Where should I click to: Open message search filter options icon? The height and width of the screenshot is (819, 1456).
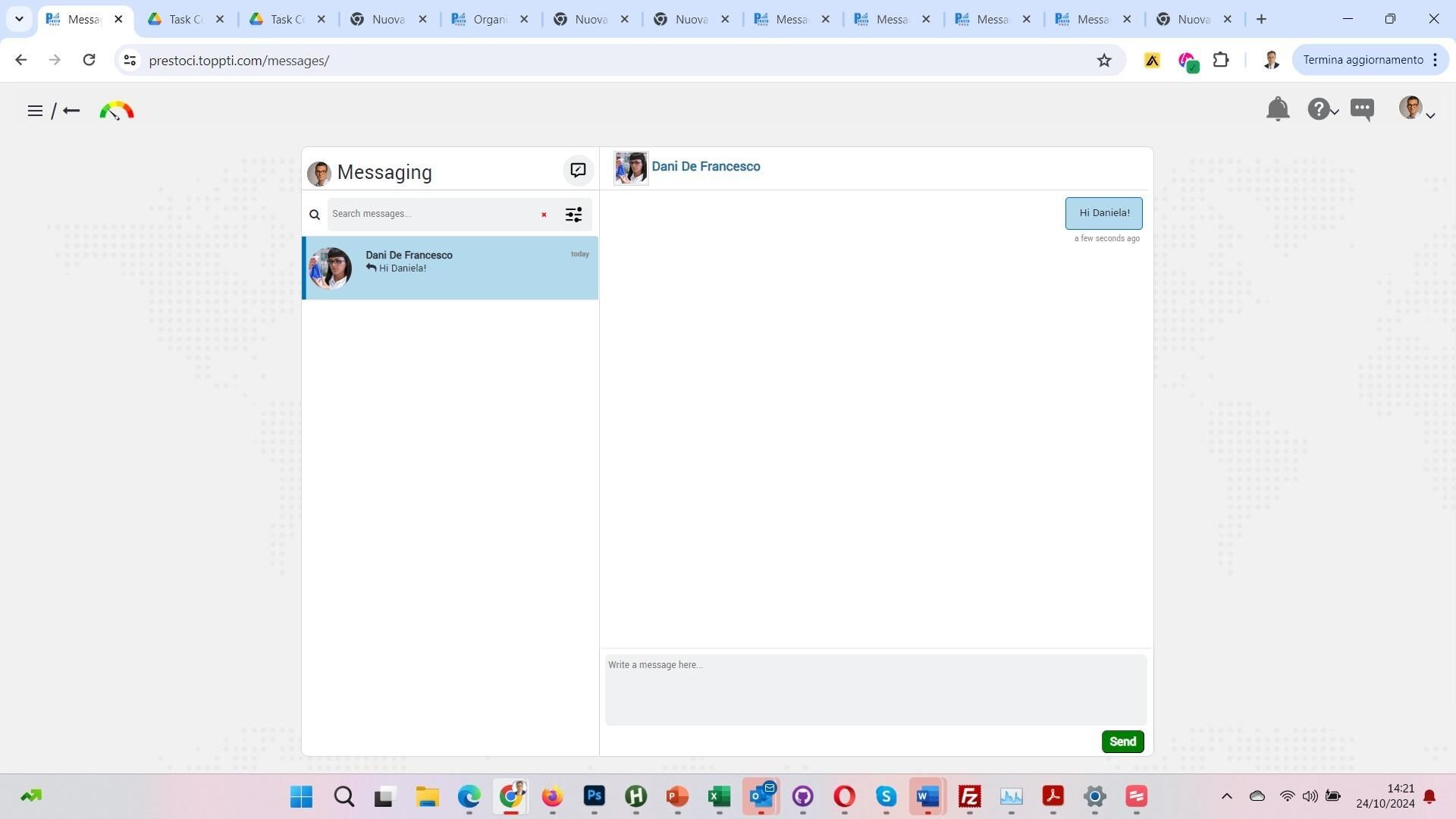pos(574,215)
